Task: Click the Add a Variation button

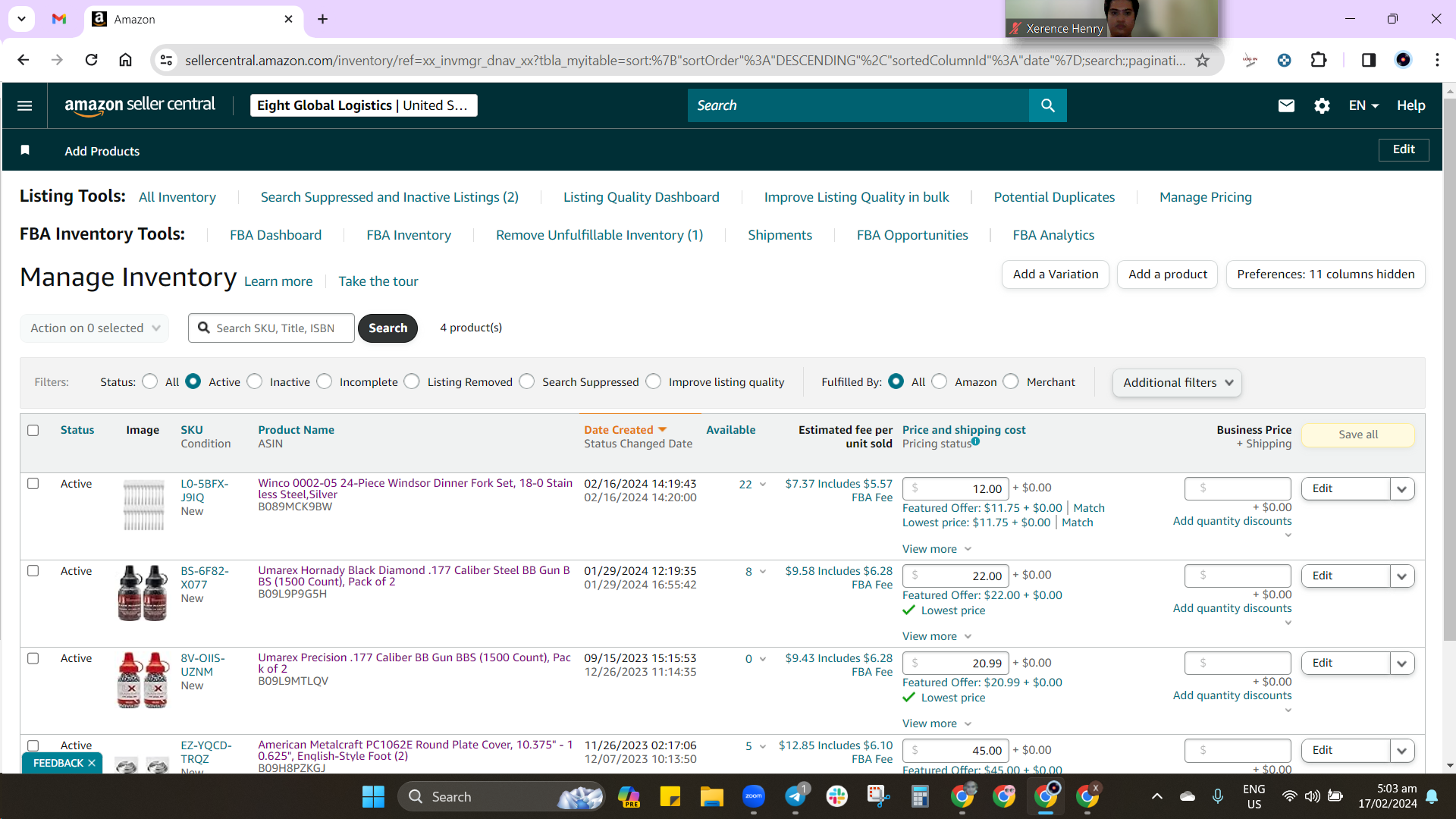Action: coord(1056,275)
